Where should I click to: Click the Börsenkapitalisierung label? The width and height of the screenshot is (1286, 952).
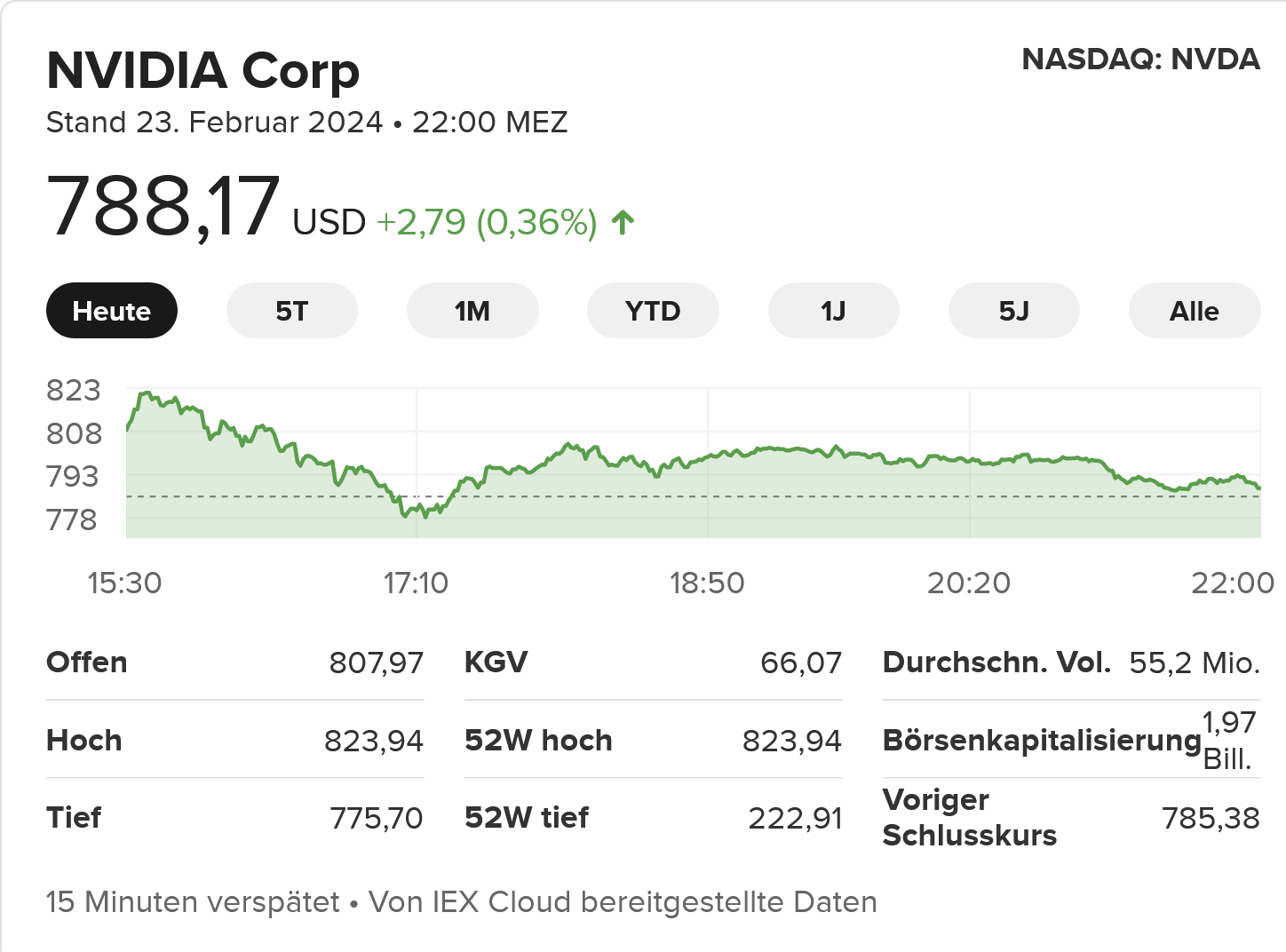click(1042, 741)
